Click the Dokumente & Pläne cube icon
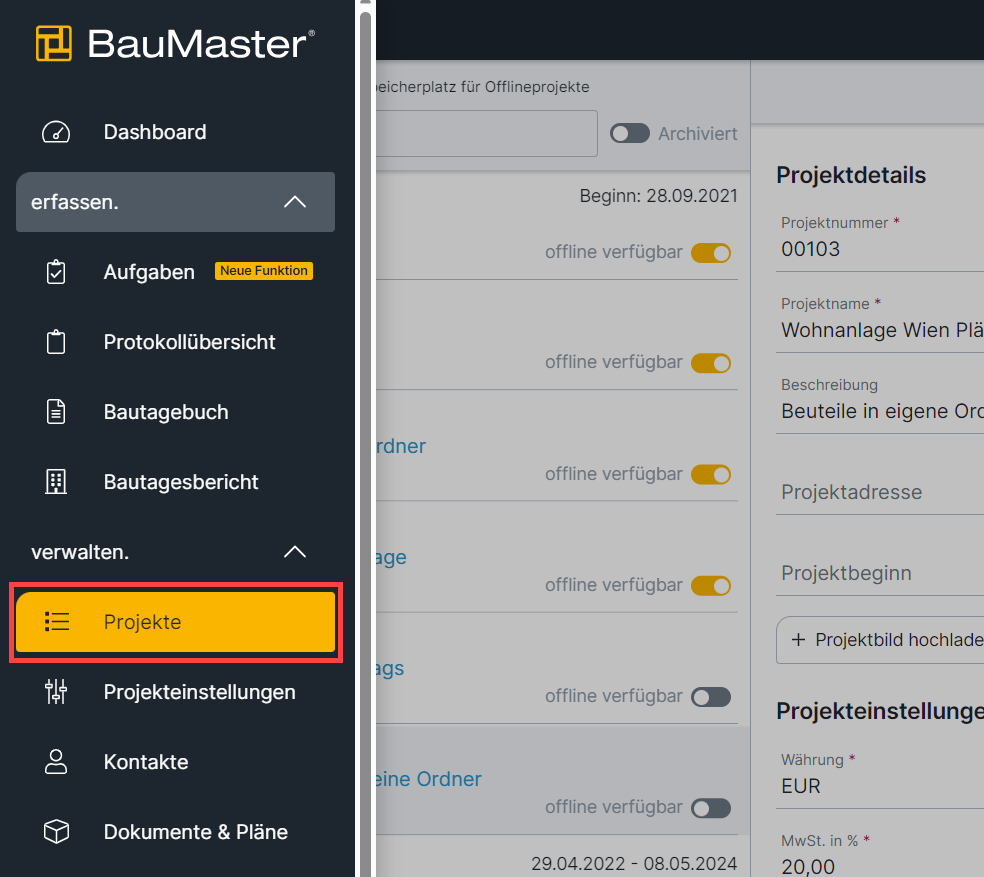The image size is (984, 877). click(56, 832)
